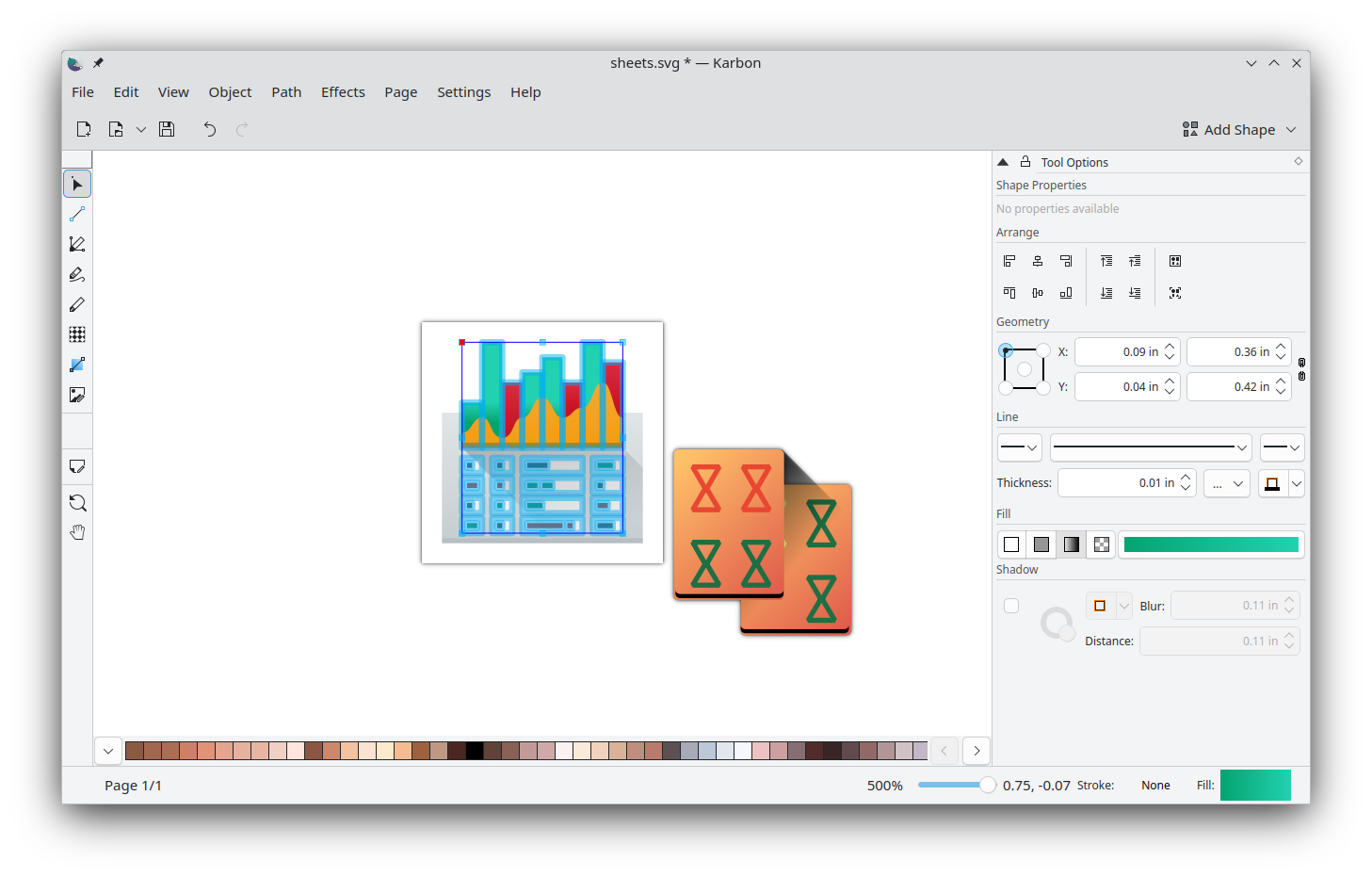The height and width of the screenshot is (877, 1372).
Task: Open the line style dropdown
Action: (x=1150, y=447)
